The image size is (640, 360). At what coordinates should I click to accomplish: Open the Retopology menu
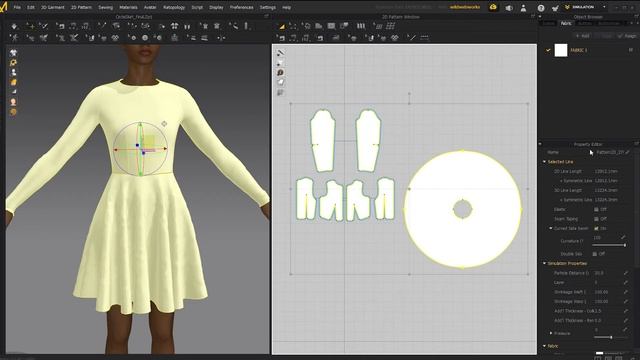click(x=174, y=7)
